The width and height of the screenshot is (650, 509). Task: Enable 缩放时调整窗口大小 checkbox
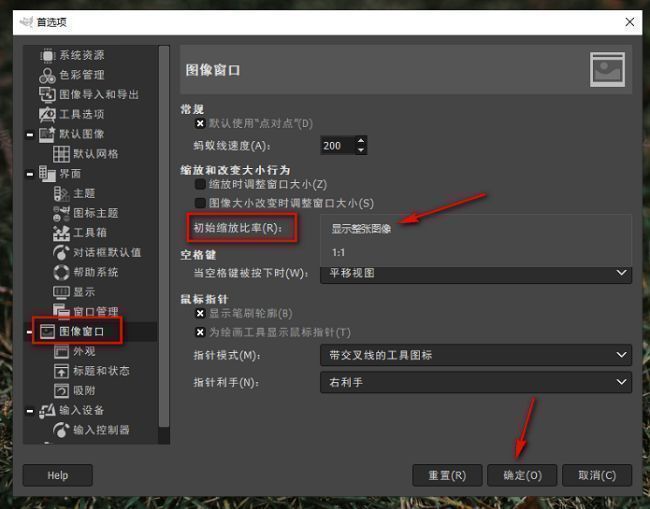click(200, 185)
